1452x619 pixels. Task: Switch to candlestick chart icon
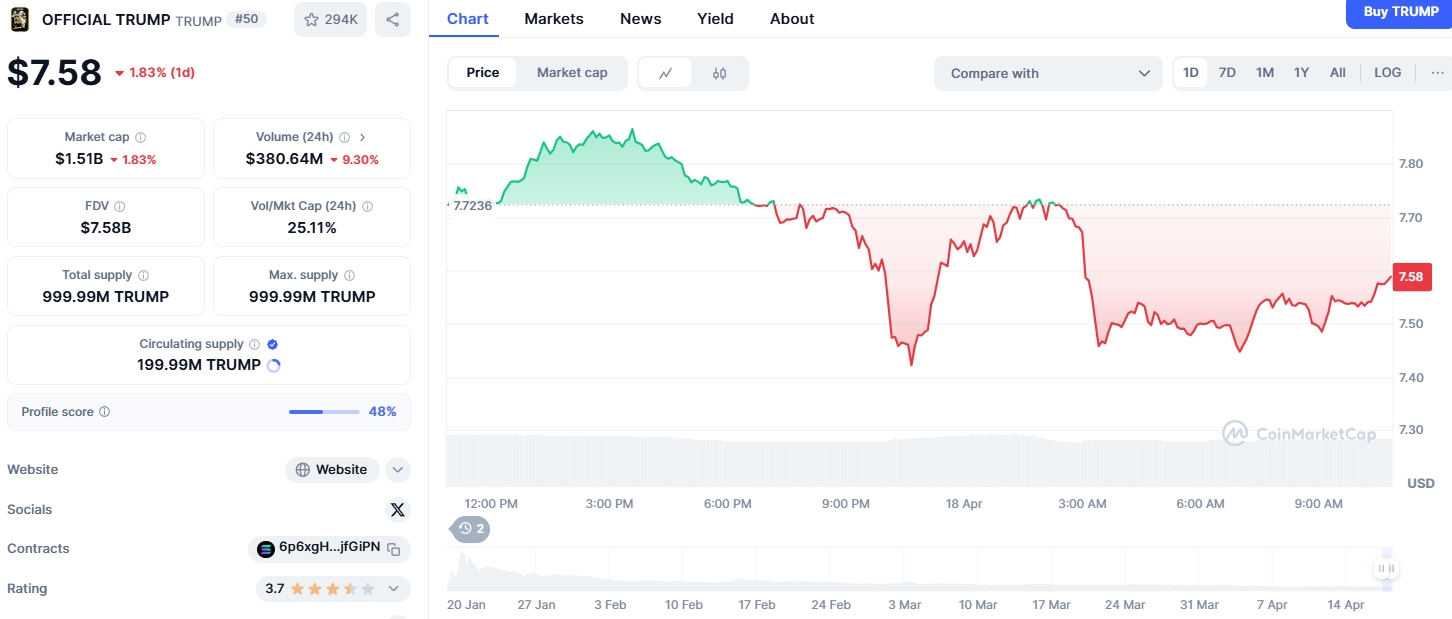pos(719,73)
